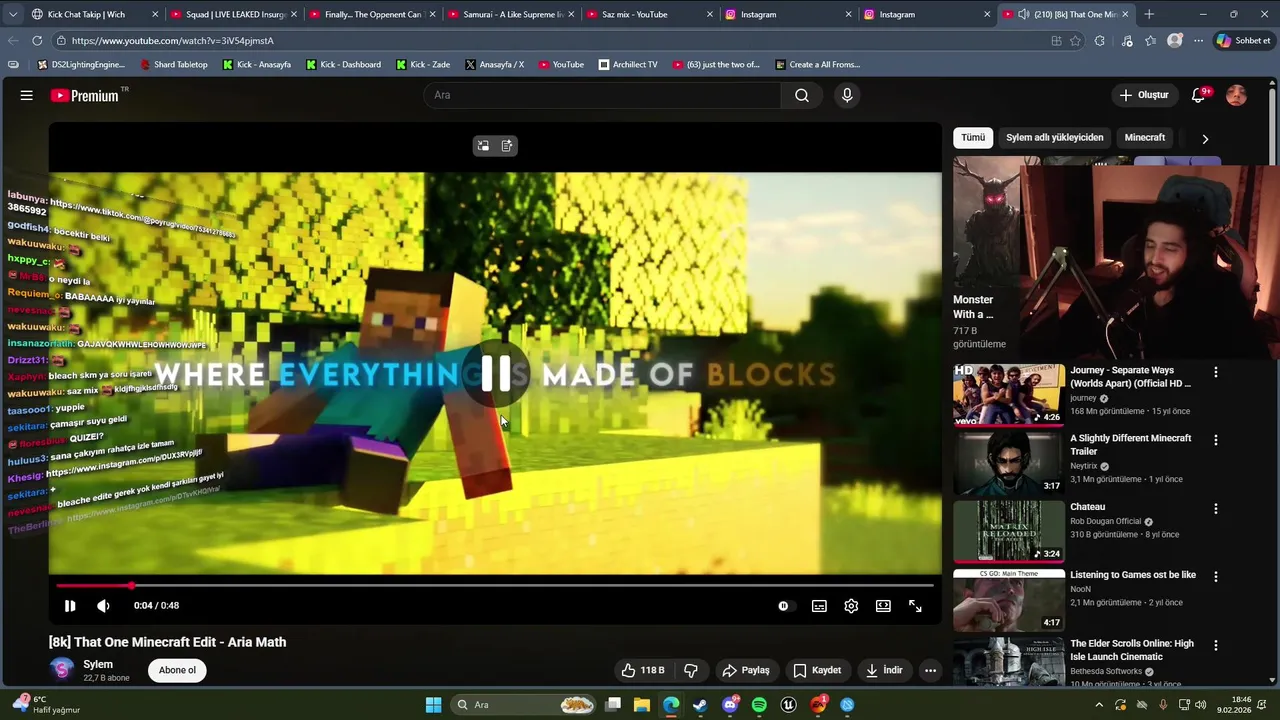The image size is (1280, 720).
Task: Like the video with 118 B likes
Action: (x=643, y=670)
